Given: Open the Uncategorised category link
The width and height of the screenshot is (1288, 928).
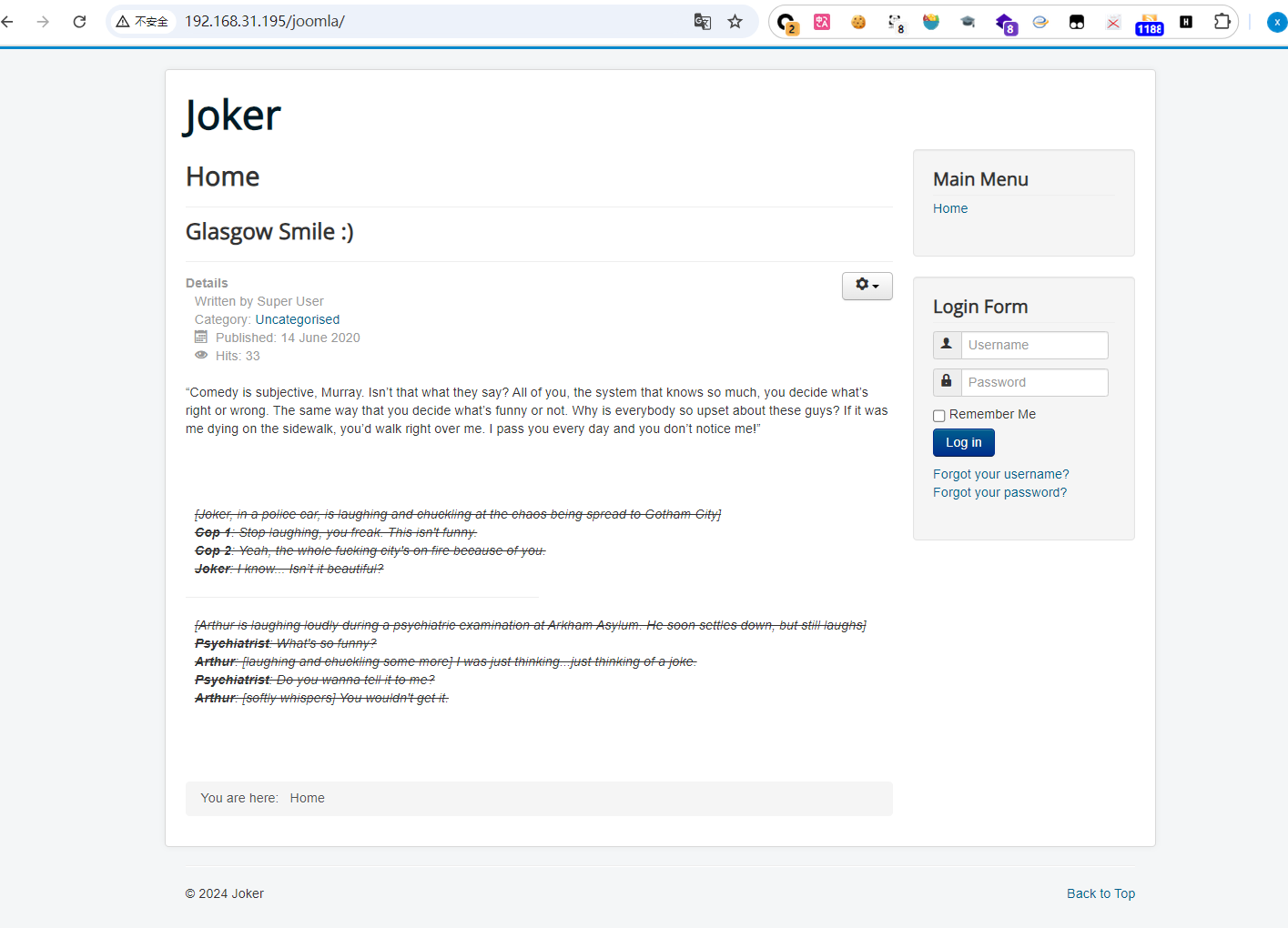Looking at the screenshot, I should tap(298, 319).
